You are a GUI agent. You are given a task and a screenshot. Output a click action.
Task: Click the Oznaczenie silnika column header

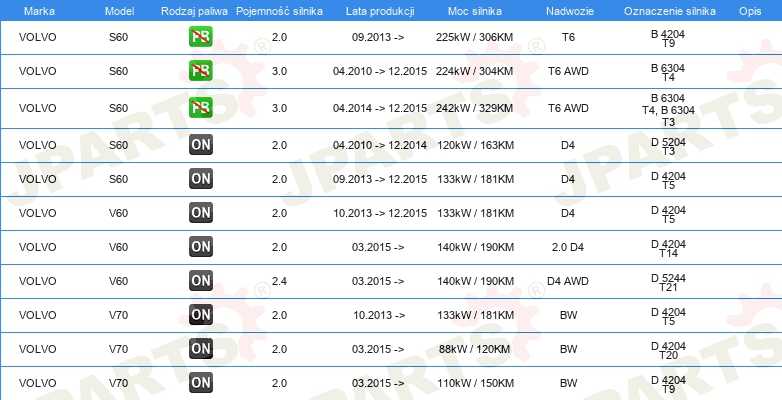tap(670, 11)
